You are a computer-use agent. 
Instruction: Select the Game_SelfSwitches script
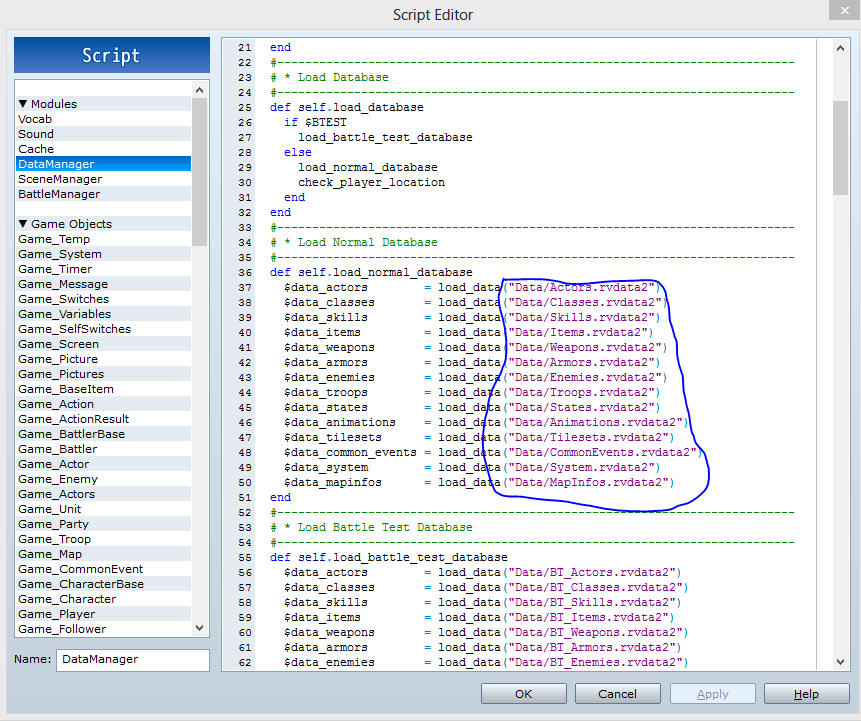[104, 329]
